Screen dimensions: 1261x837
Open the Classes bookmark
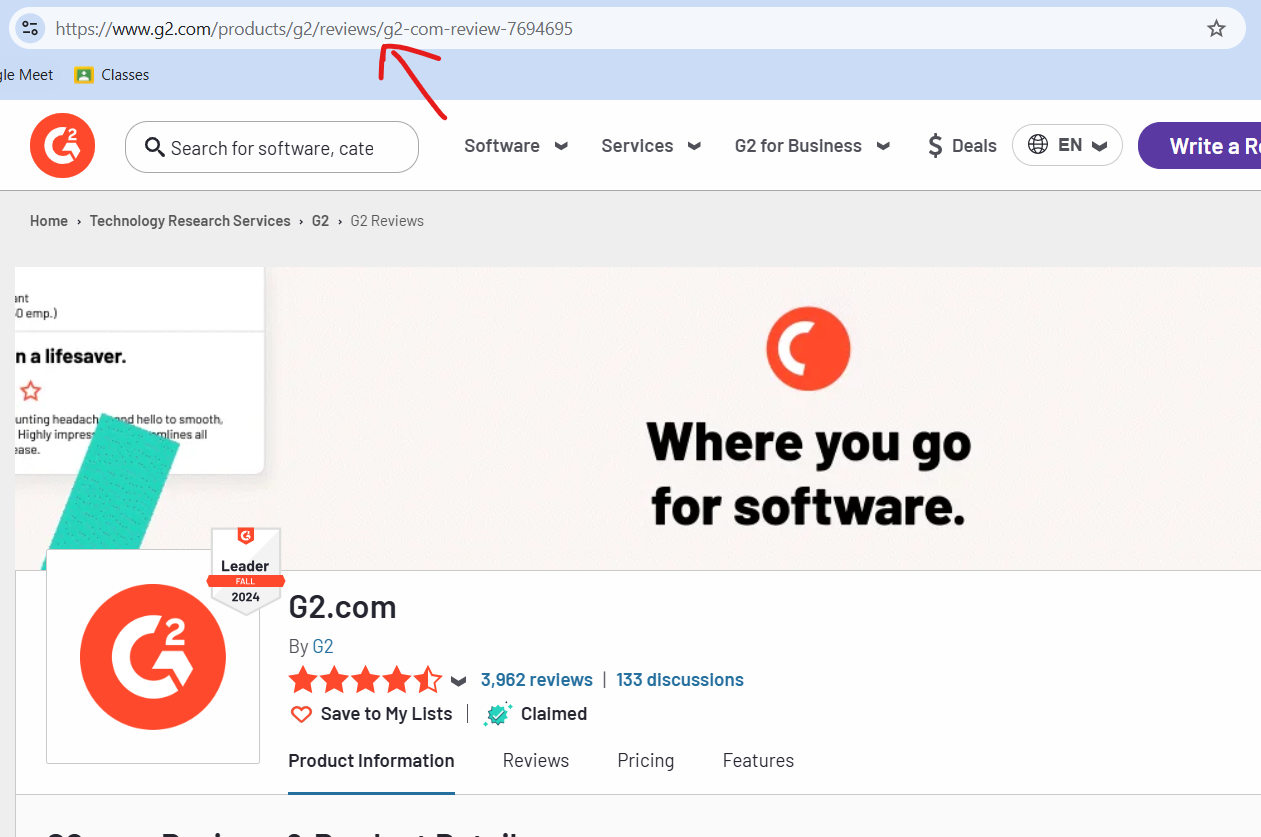click(x=112, y=75)
